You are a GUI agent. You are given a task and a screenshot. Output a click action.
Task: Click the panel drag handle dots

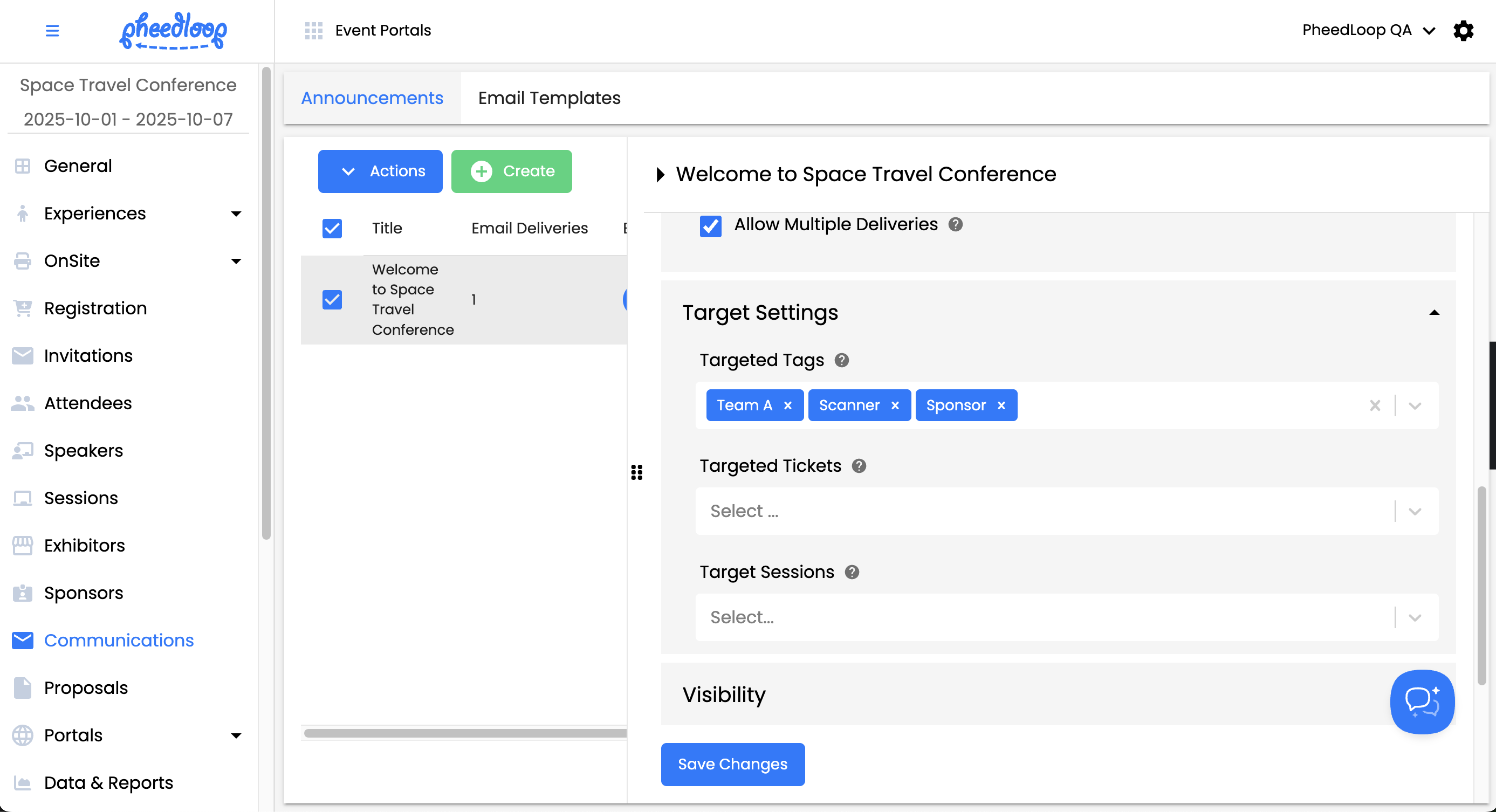click(x=636, y=472)
